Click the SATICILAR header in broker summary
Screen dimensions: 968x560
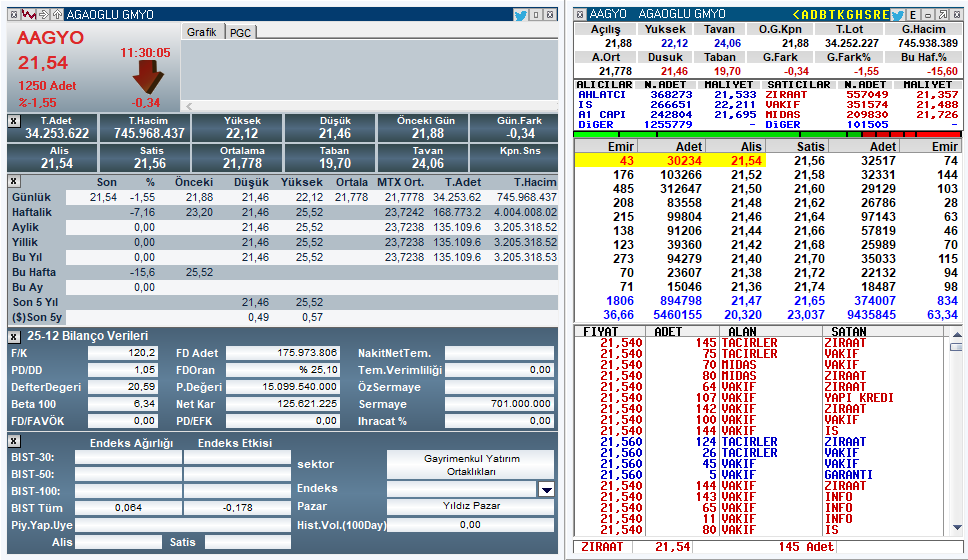point(798,85)
